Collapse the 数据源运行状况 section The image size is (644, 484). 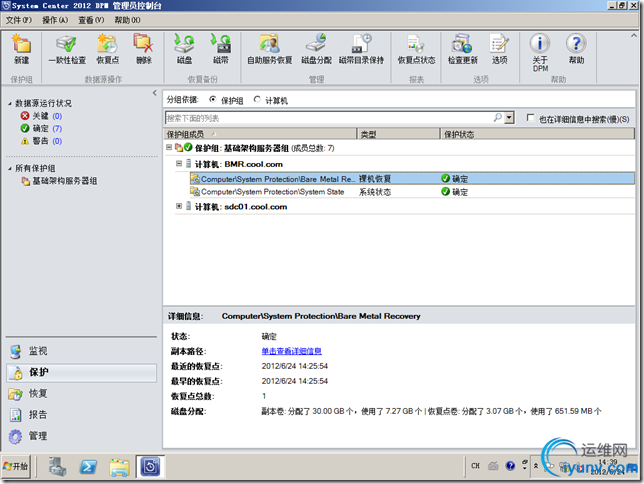[9, 104]
